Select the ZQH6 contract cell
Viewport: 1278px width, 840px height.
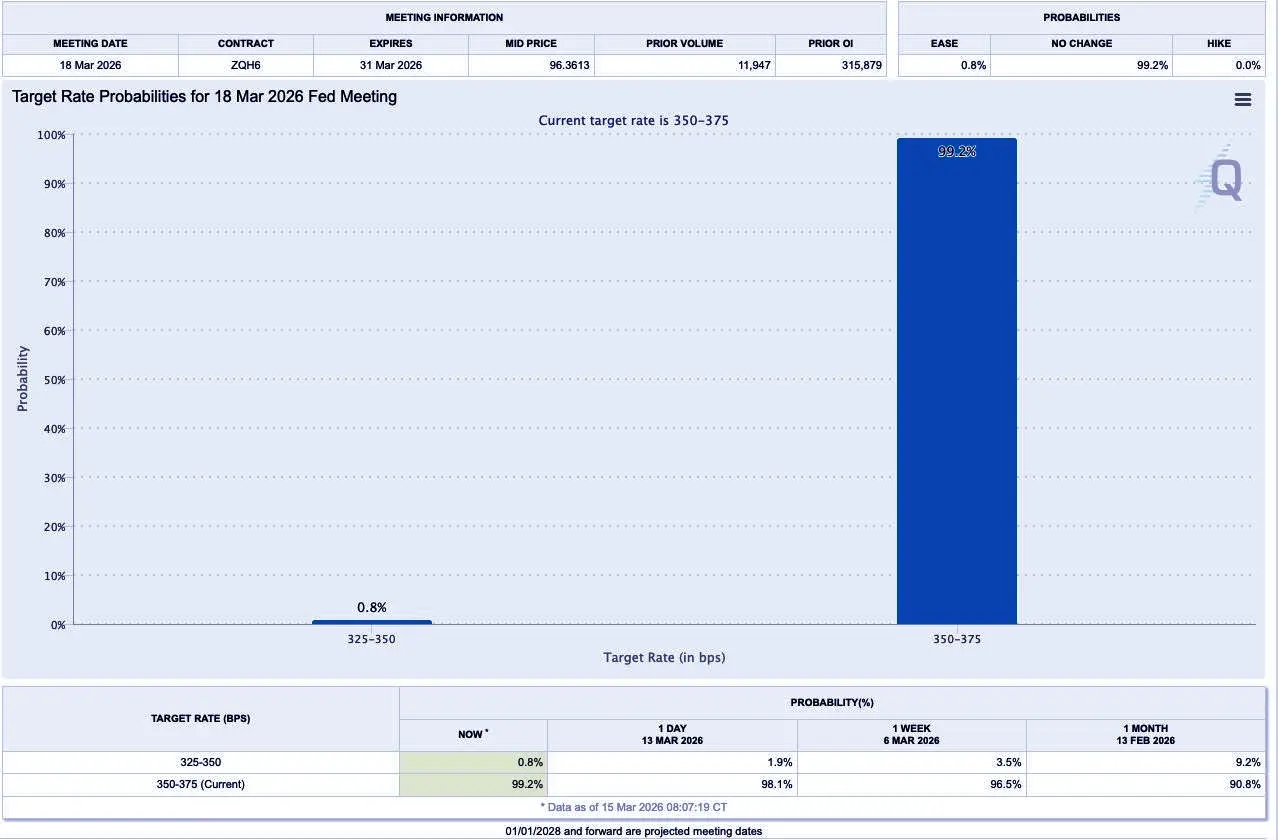(x=246, y=65)
